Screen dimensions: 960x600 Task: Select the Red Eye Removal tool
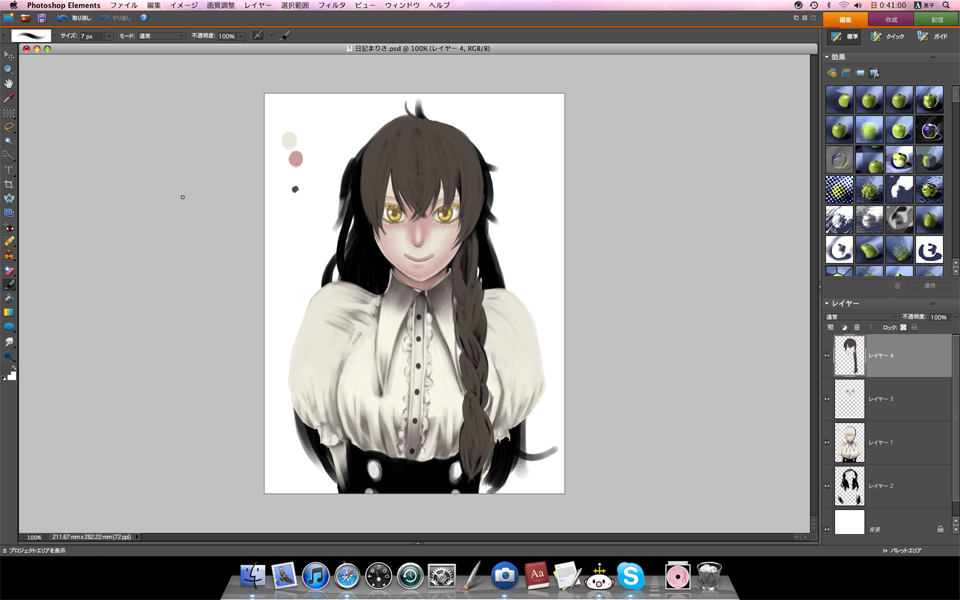tap(9, 227)
